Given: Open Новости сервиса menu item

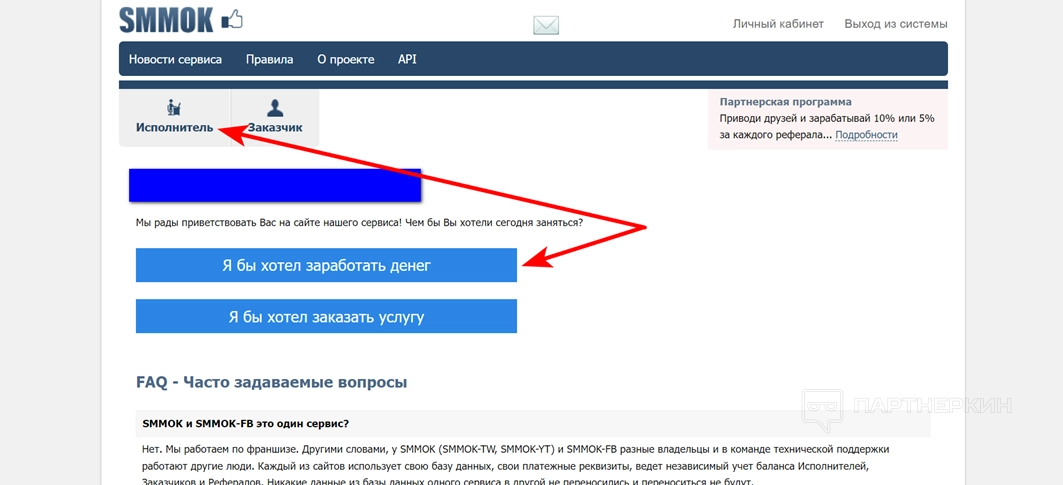Looking at the screenshot, I should click(x=176, y=59).
